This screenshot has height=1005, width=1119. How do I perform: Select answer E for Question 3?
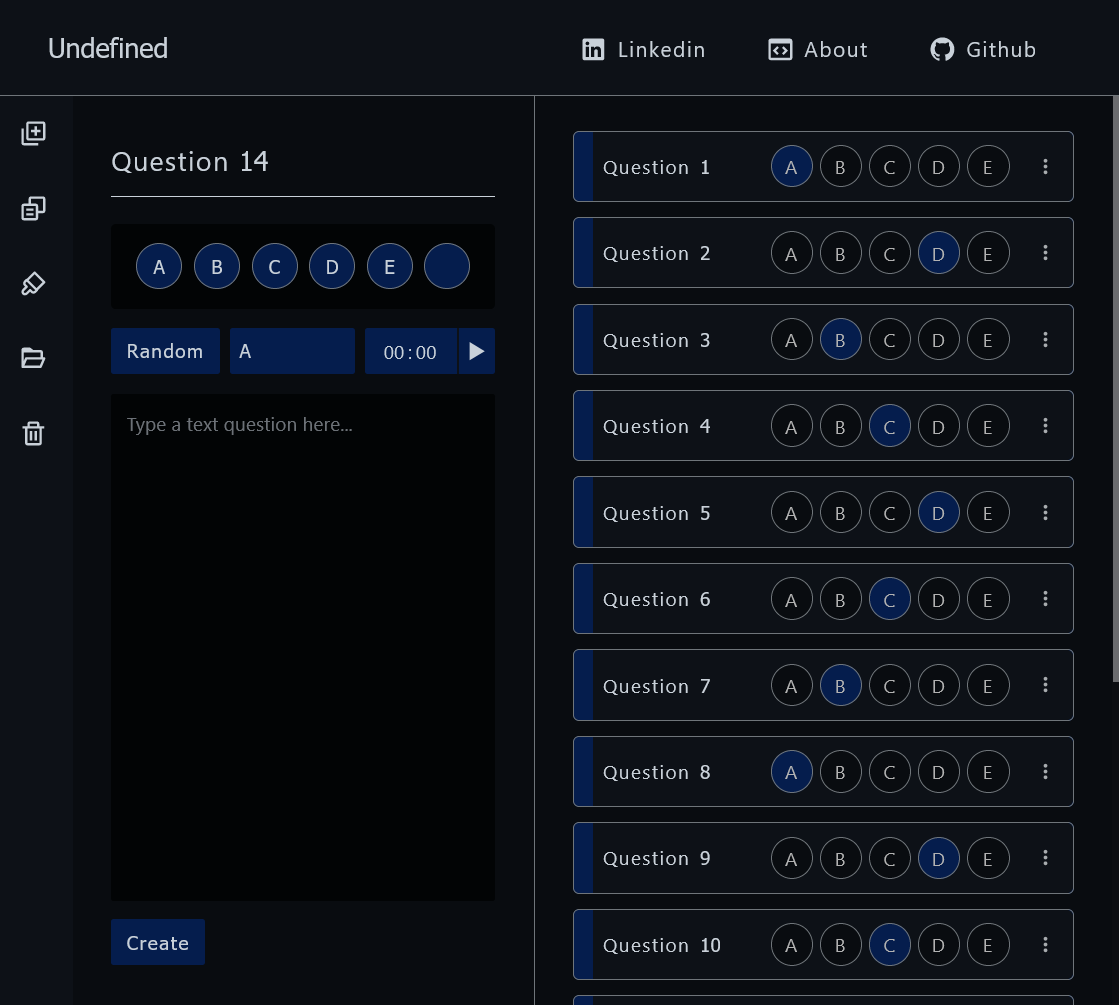988,340
